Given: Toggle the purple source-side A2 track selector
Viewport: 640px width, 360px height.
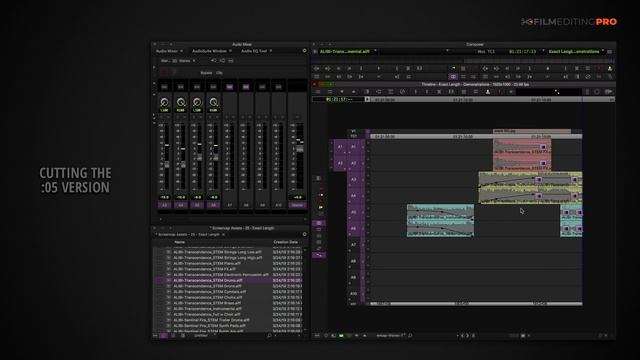Looking at the screenshot, I should 340,163.
